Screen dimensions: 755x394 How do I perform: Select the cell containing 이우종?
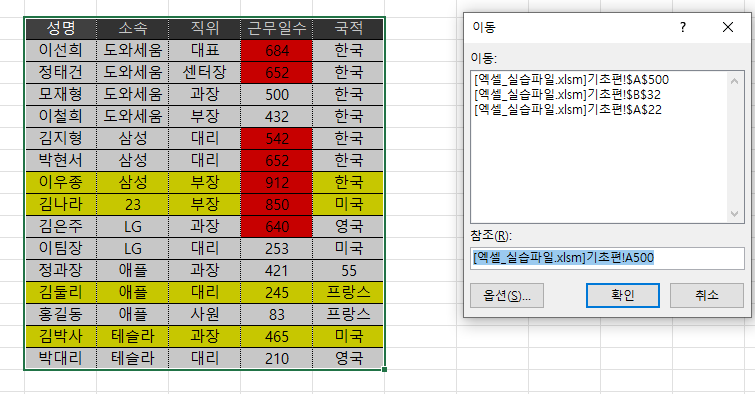point(61,183)
